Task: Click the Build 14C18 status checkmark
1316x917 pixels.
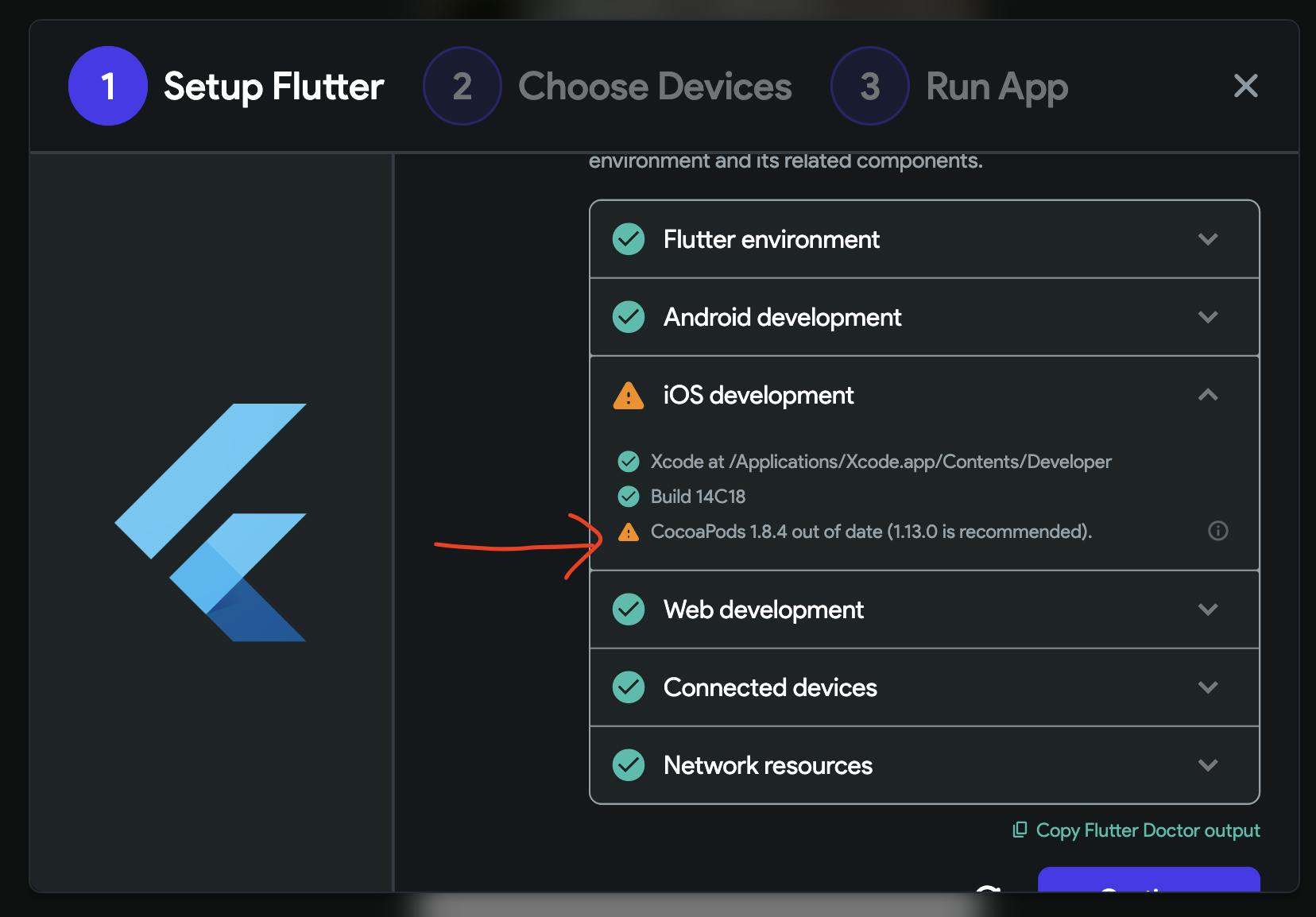Action: (628, 497)
